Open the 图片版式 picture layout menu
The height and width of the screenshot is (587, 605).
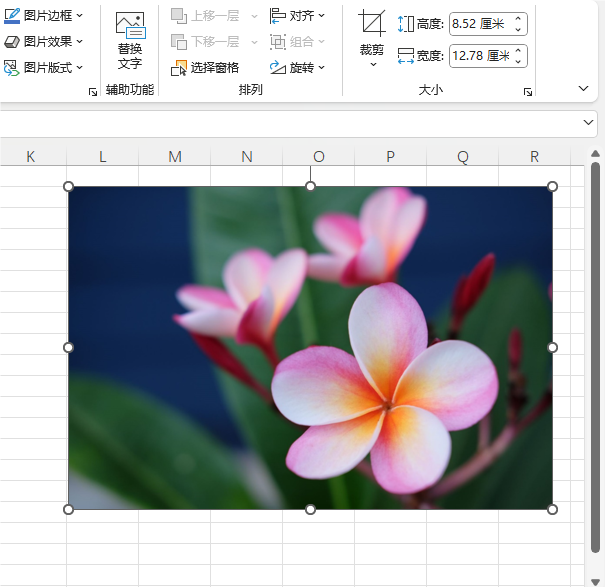click(x=43, y=68)
